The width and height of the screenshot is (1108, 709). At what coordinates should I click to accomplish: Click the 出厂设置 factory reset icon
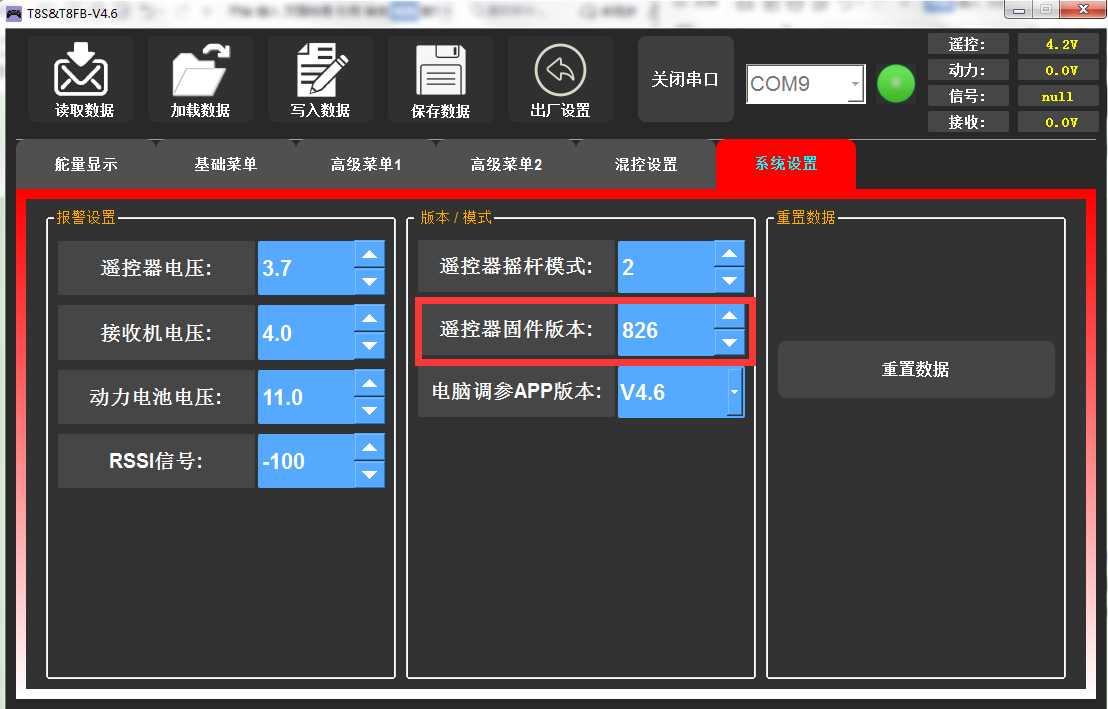[560, 72]
